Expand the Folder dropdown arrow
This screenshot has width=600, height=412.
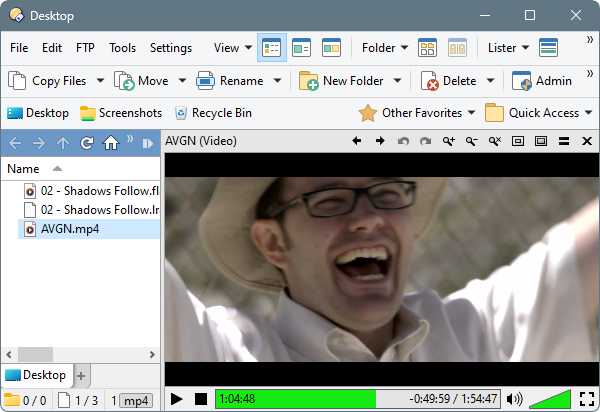(x=404, y=48)
